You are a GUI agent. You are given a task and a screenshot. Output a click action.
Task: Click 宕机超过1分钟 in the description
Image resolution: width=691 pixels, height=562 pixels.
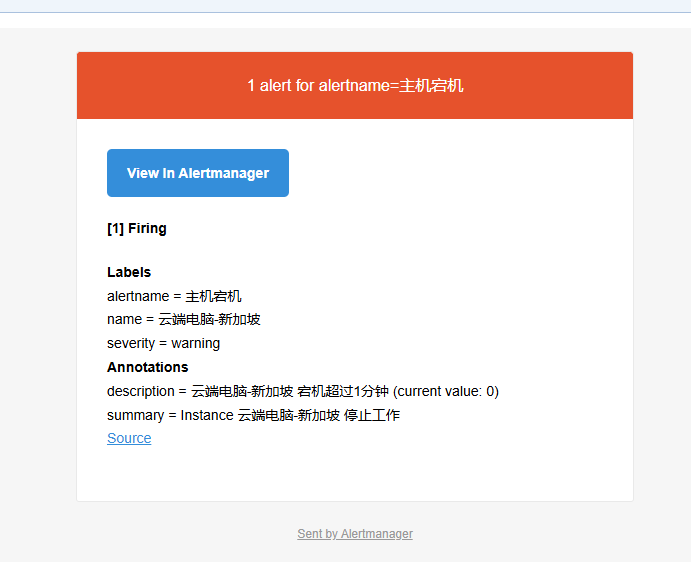pos(343,391)
